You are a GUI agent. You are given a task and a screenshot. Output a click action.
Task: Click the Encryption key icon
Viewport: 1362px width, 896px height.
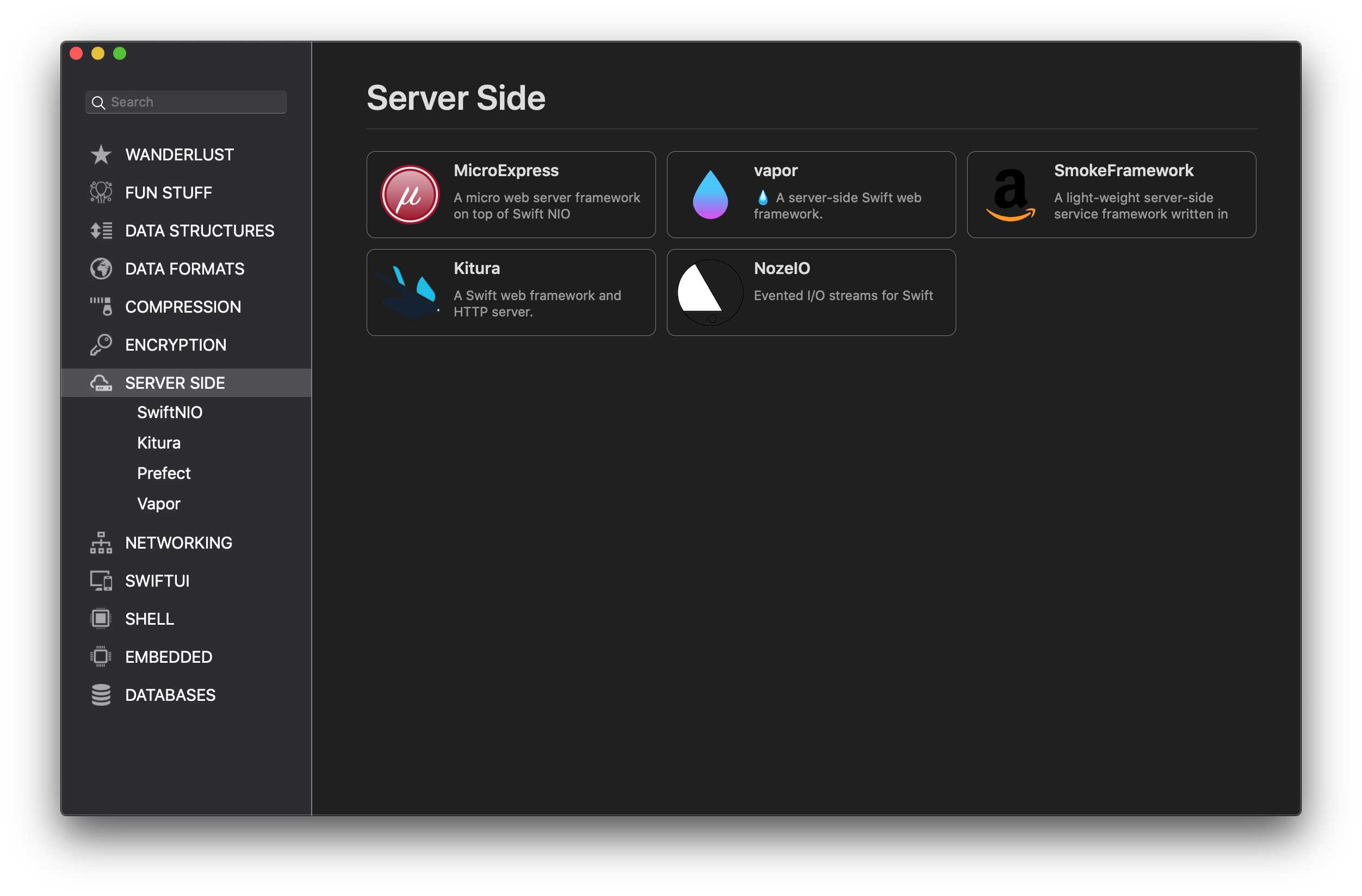[101, 345]
